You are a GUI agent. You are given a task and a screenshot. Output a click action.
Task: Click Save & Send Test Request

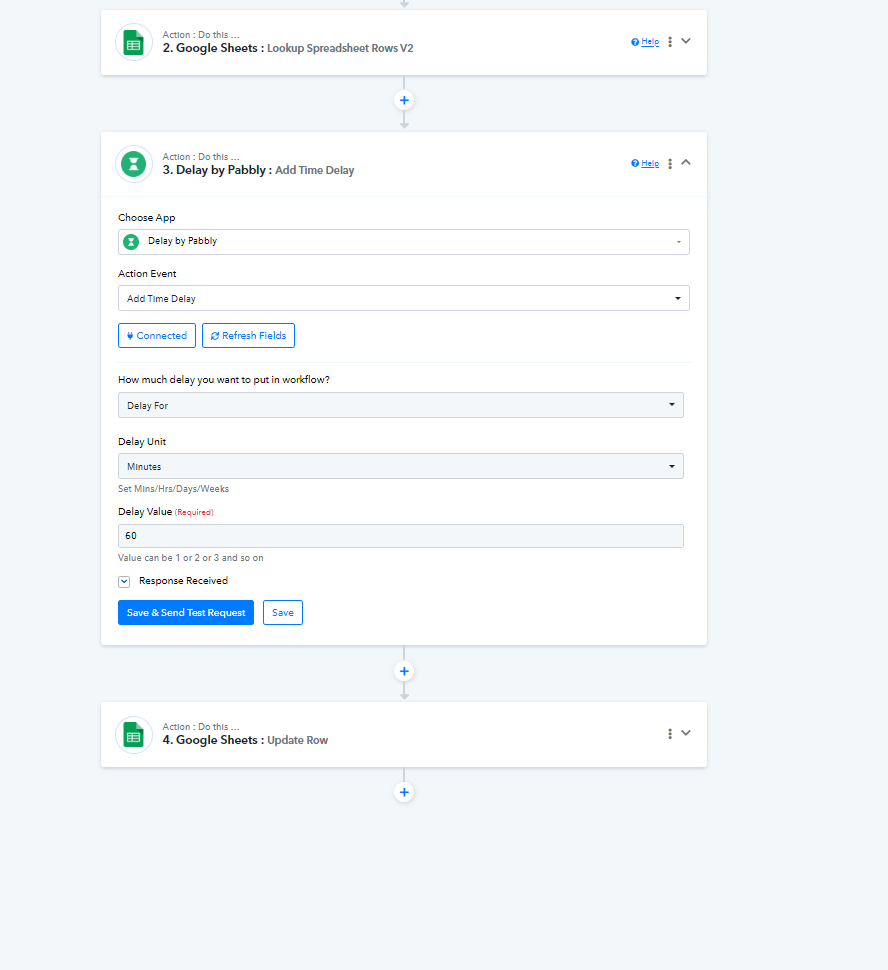pyautogui.click(x=186, y=612)
